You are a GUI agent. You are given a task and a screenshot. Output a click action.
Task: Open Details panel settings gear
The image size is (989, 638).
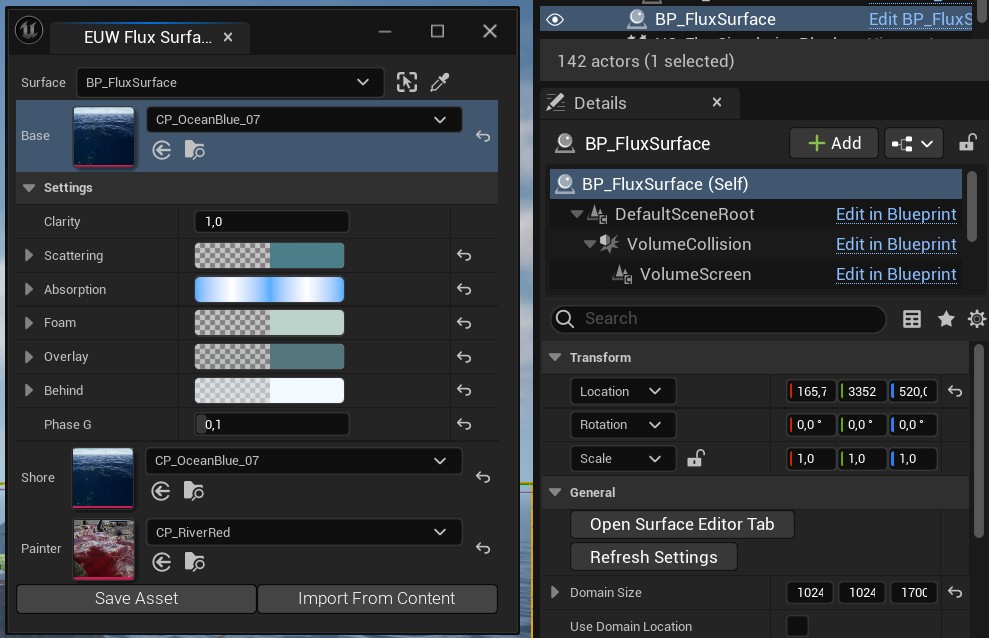click(x=976, y=319)
